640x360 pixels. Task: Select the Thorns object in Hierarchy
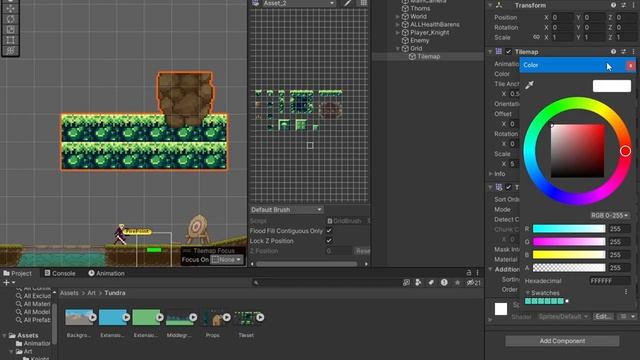420,9
